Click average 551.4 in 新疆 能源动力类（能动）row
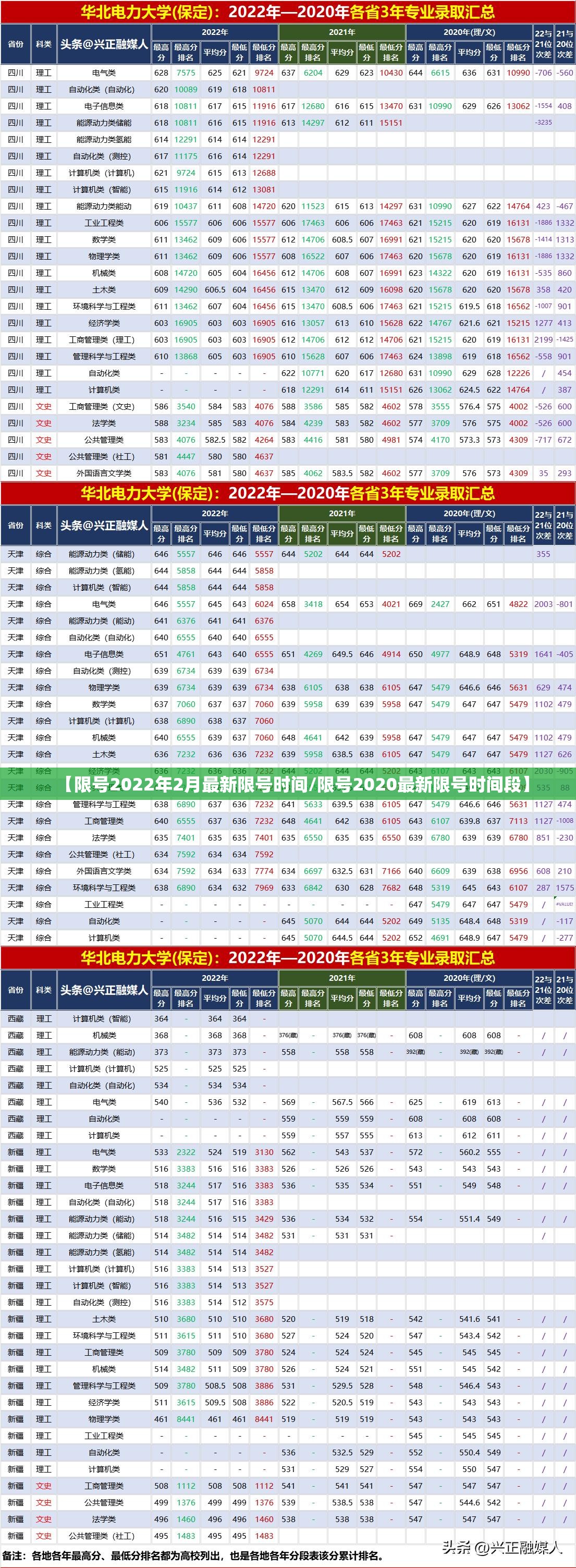 [469, 1219]
